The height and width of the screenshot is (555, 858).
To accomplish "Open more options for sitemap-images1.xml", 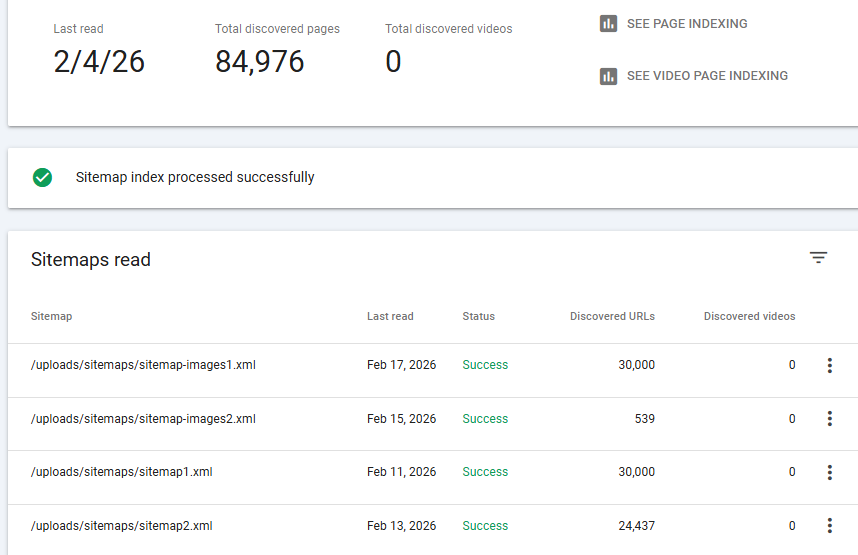I will [829, 366].
